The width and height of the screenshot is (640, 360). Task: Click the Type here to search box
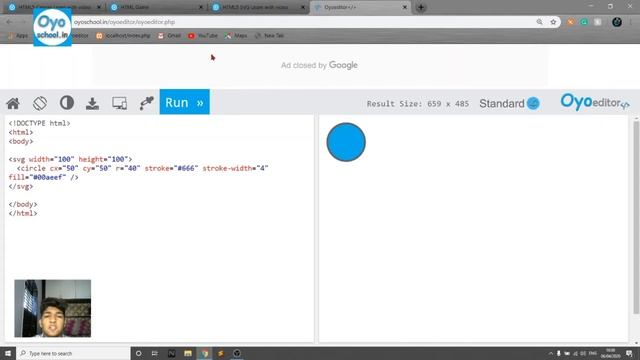73,353
